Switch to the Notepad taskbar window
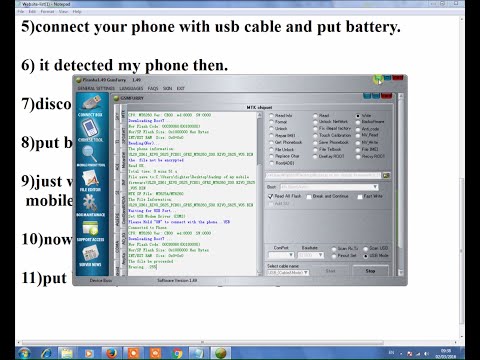The height and width of the screenshot is (360, 480). tap(198, 353)
